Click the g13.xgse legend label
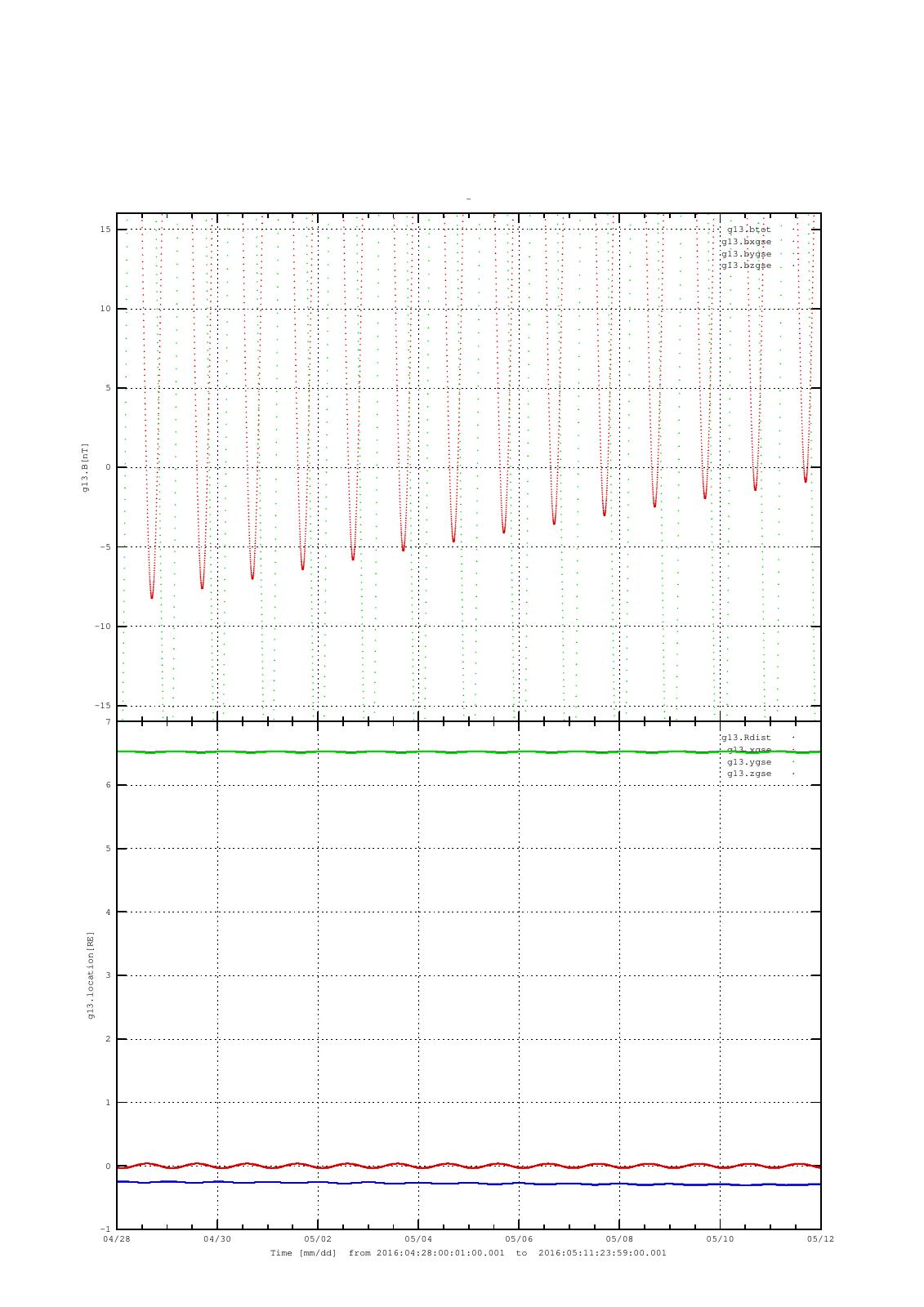924x1307 pixels. 749,750
